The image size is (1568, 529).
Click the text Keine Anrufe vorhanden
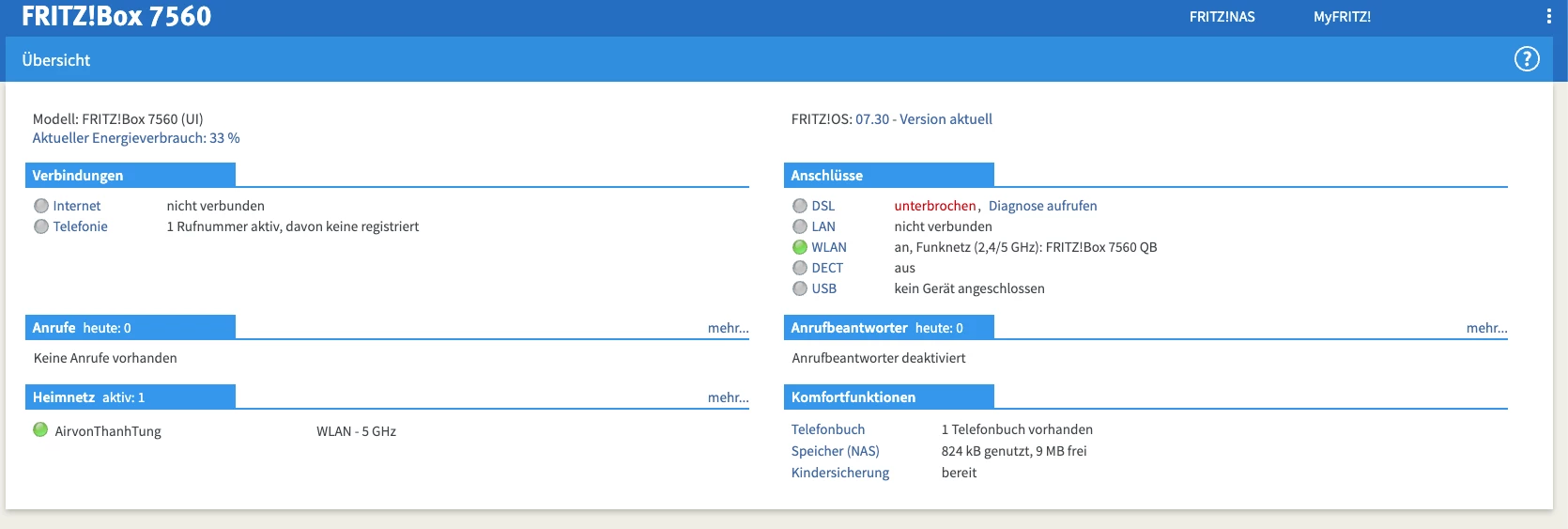105,358
